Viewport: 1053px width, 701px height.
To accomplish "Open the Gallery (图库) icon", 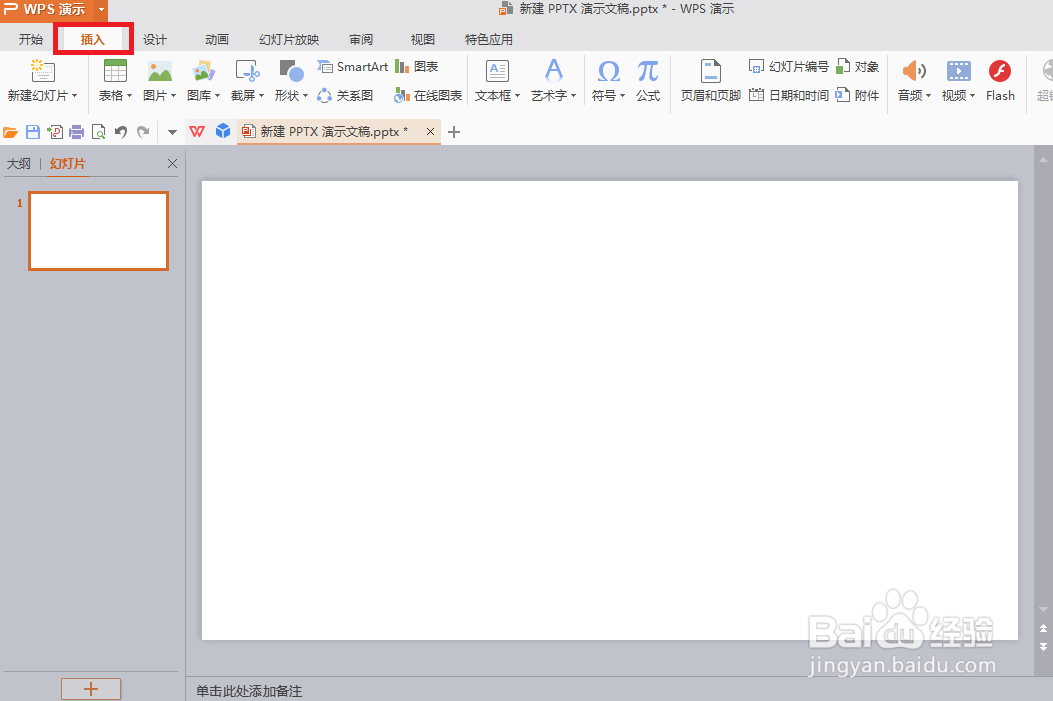I will tap(203, 71).
